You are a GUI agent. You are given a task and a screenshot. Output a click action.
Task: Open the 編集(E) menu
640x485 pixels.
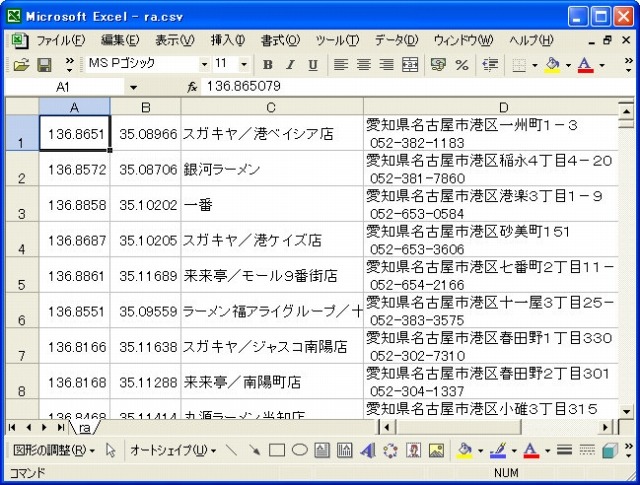[x=120, y=40]
